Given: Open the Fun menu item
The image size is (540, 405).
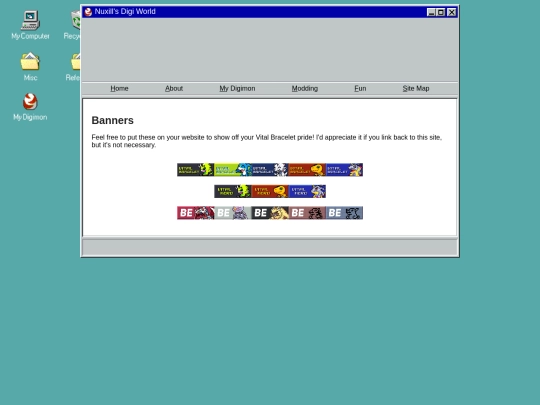Looking at the screenshot, I should 360,89.
